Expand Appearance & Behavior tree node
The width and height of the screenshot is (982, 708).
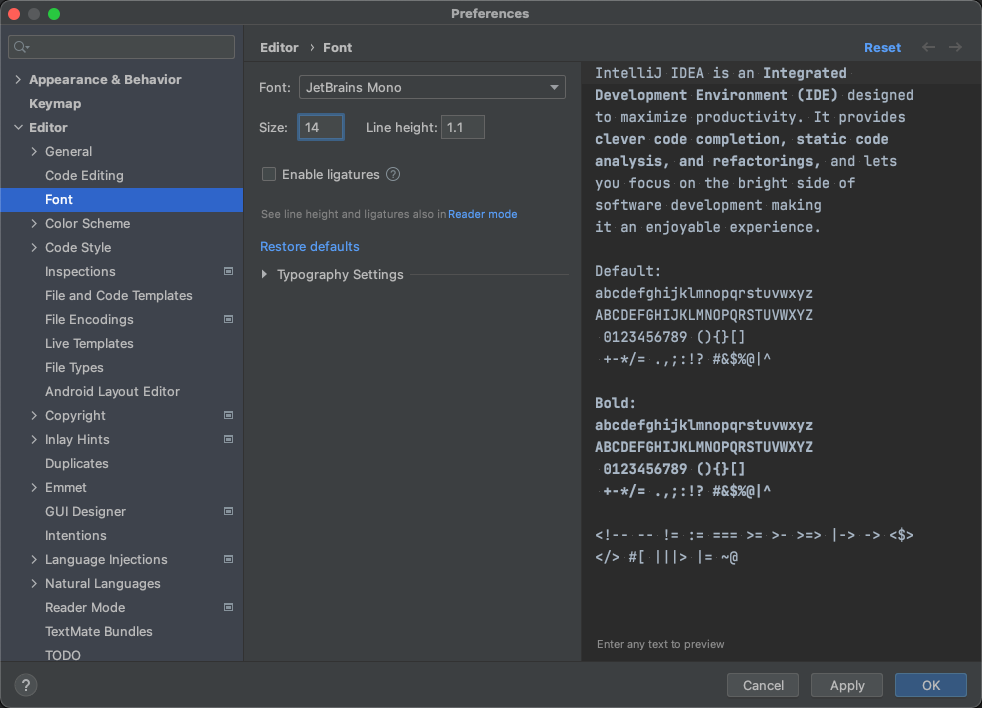[18, 80]
